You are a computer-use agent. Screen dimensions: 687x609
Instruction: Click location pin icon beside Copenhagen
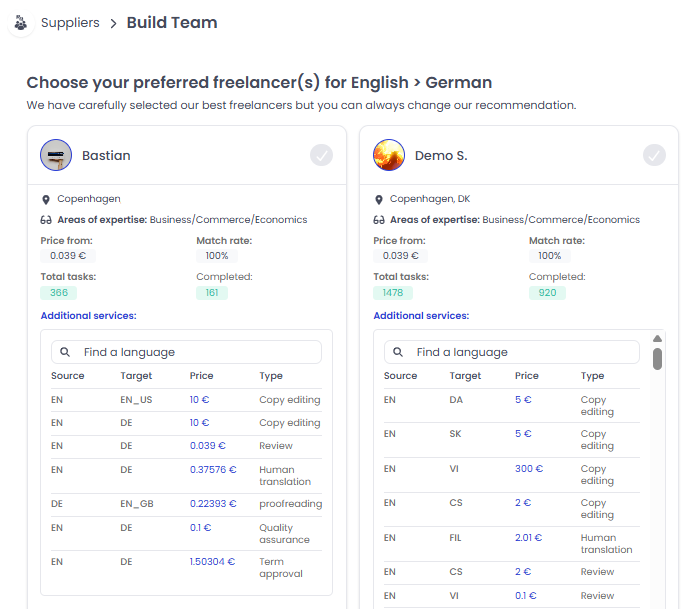(46, 200)
